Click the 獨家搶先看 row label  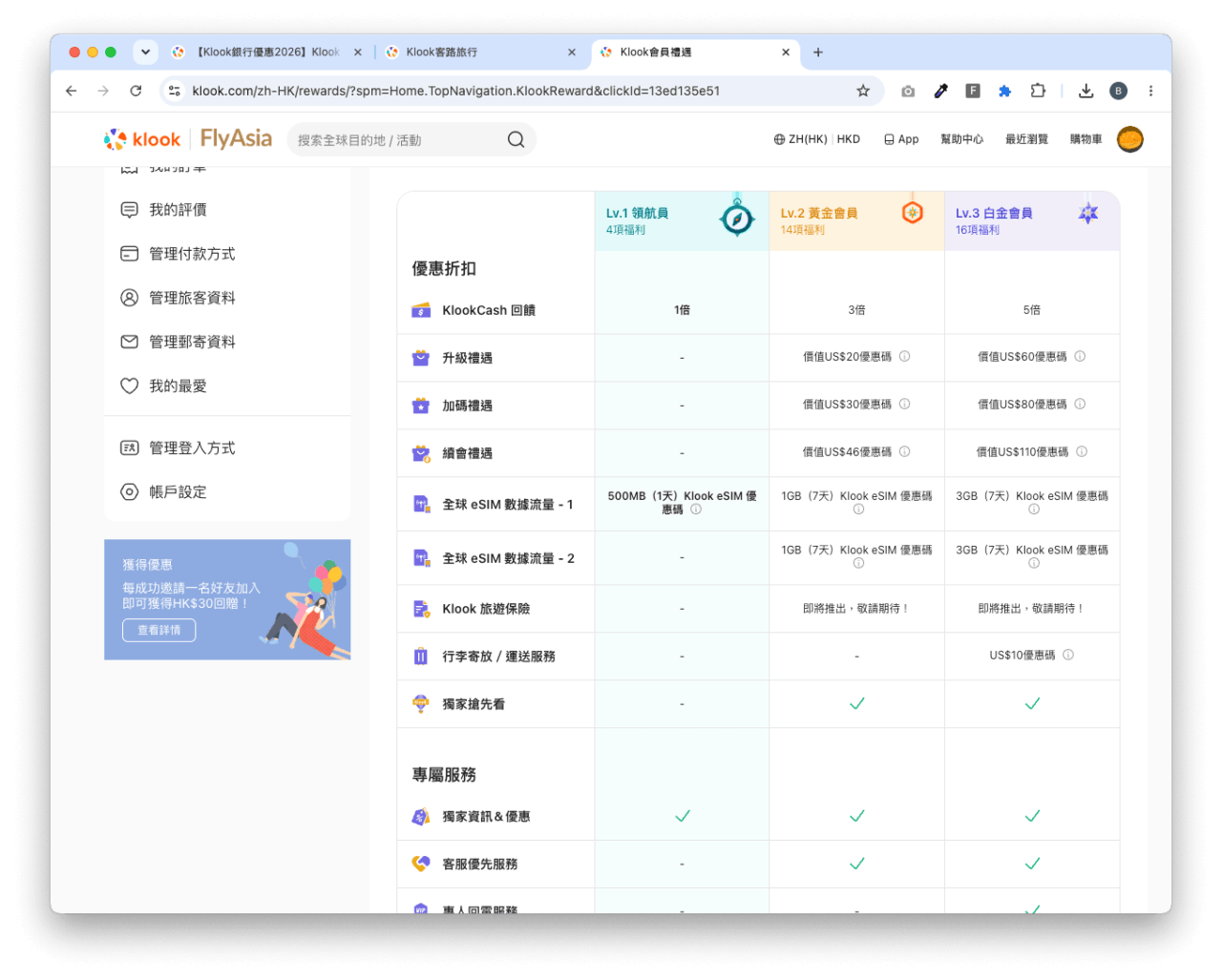(x=474, y=704)
